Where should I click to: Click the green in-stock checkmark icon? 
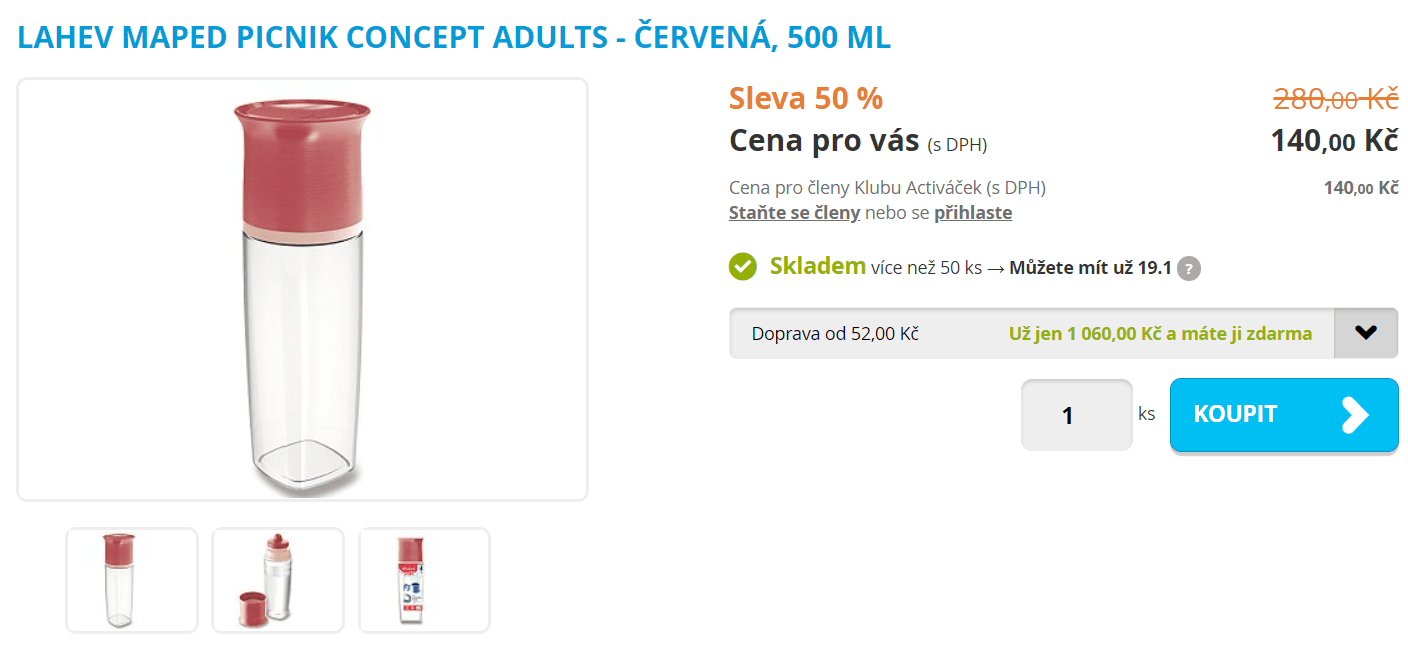point(743,267)
